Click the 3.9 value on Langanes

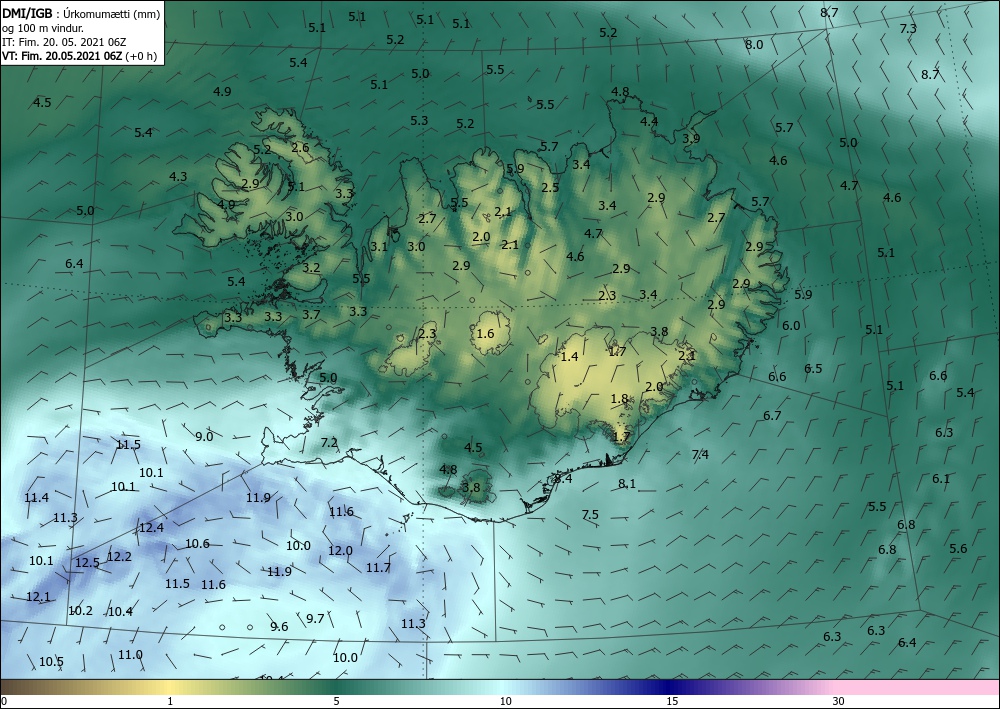point(691,138)
